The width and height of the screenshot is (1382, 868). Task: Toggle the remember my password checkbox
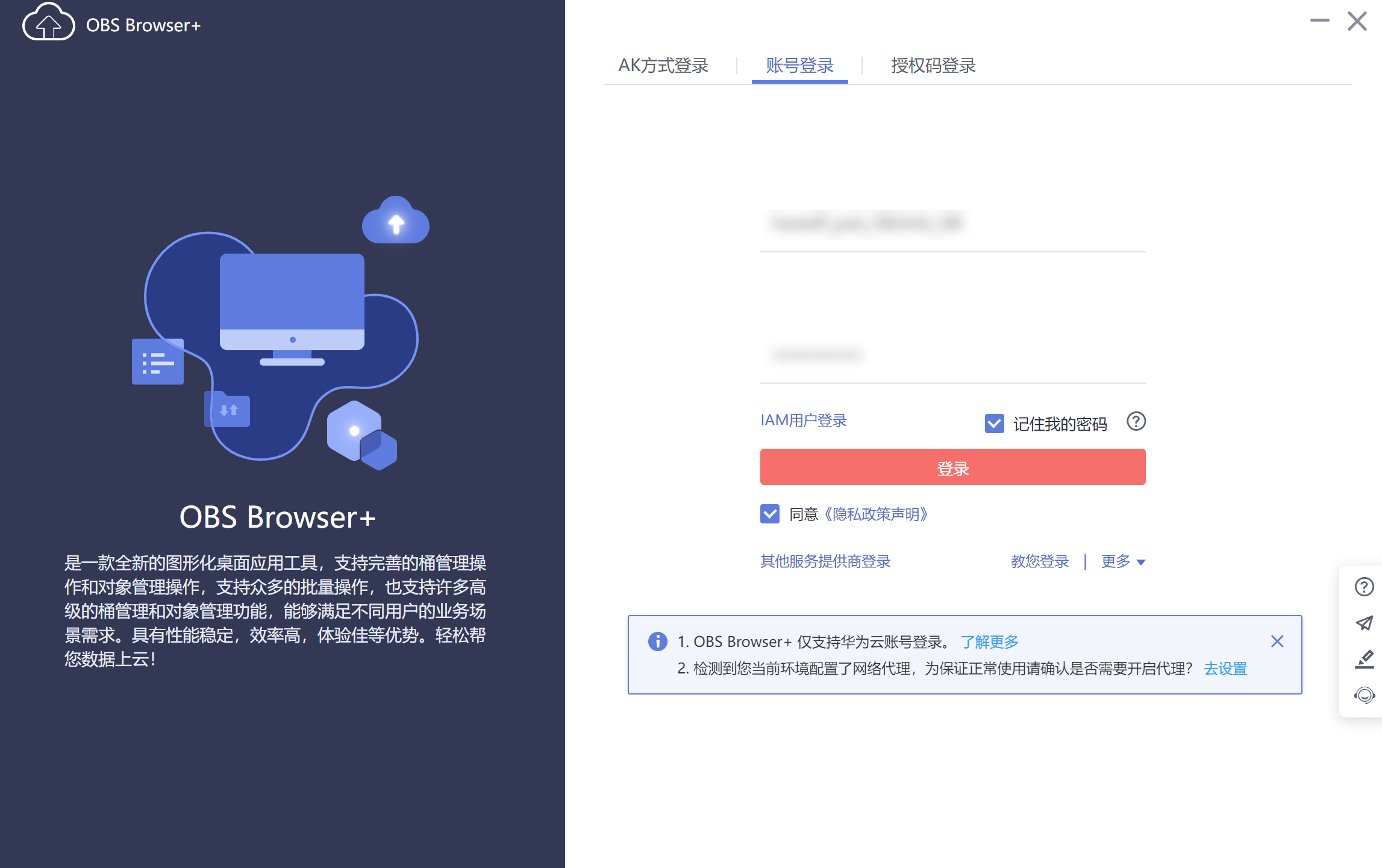(x=994, y=423)
